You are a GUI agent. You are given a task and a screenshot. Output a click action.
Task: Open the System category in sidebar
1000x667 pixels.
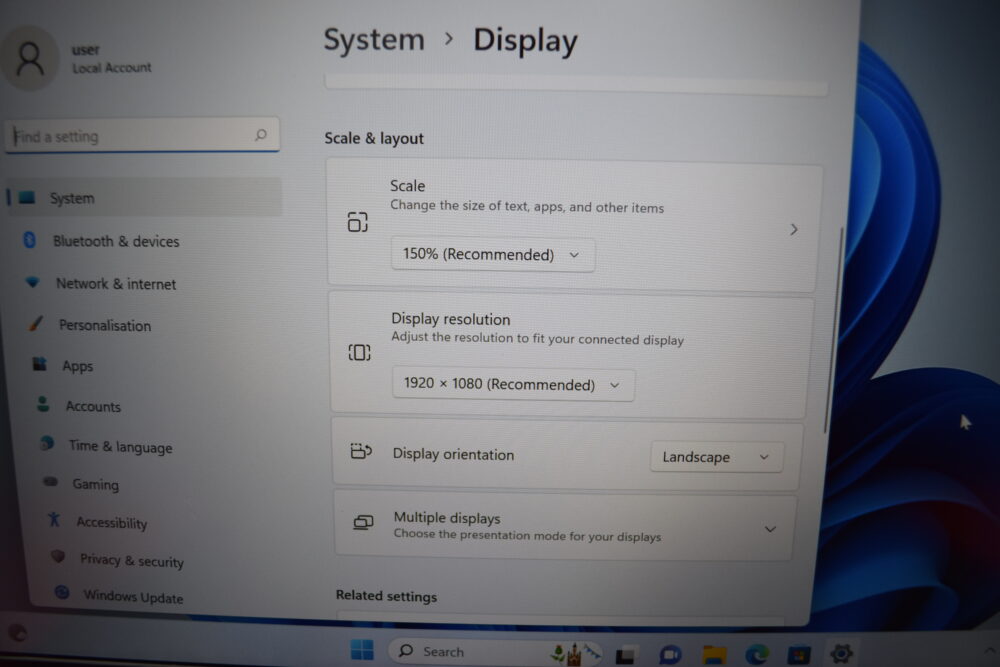144,198
